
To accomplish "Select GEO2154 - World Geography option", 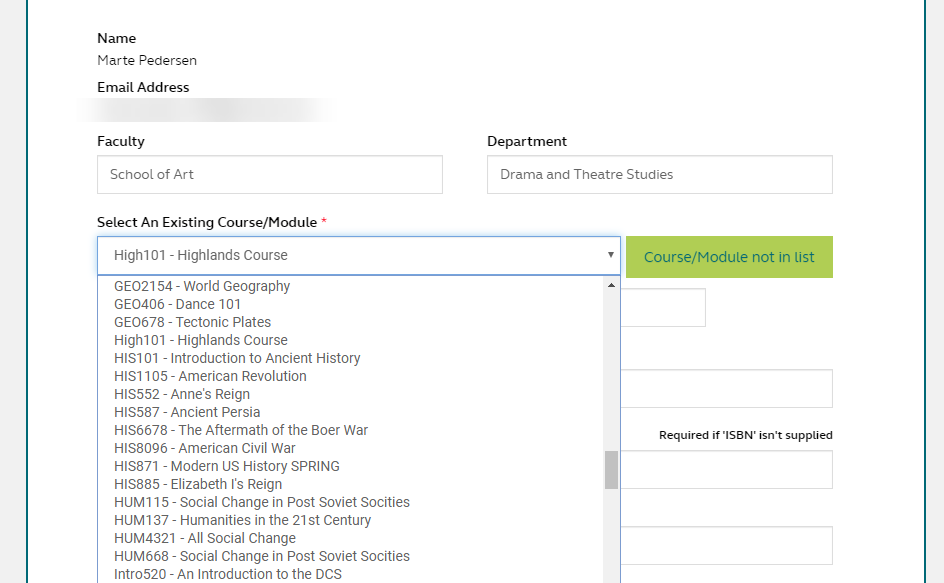I will click(202, 286).
